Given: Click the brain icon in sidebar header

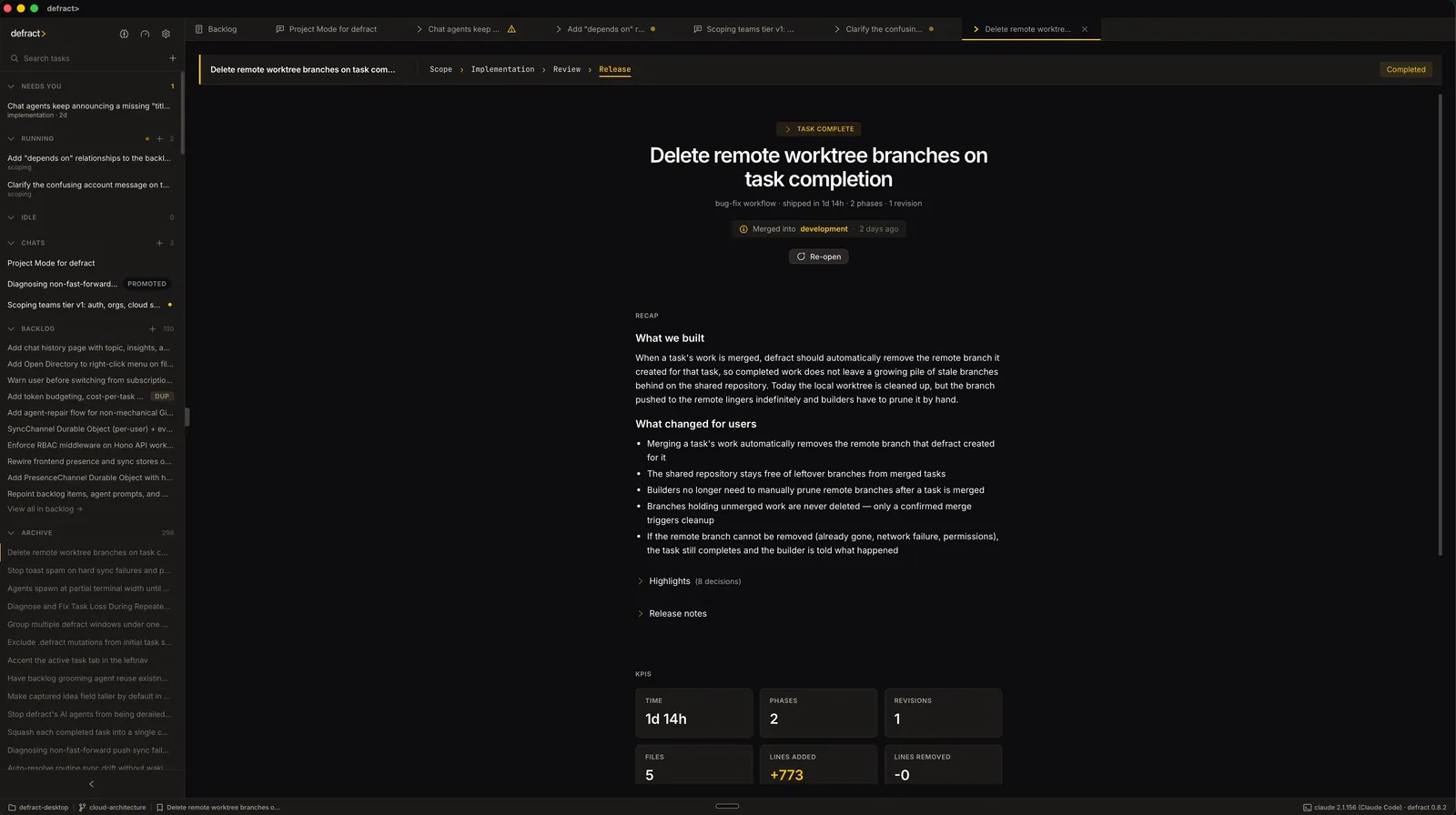Looking at the screenshot, I should [x=124, y=34].
